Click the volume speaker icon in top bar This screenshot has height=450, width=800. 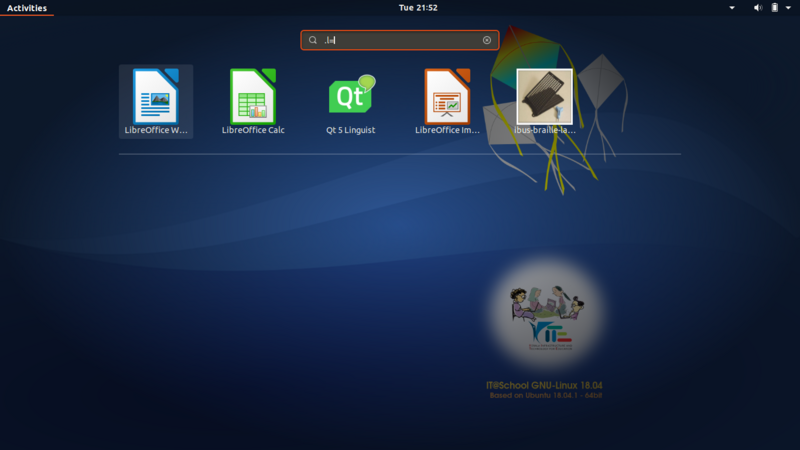(x=758, y=8)
